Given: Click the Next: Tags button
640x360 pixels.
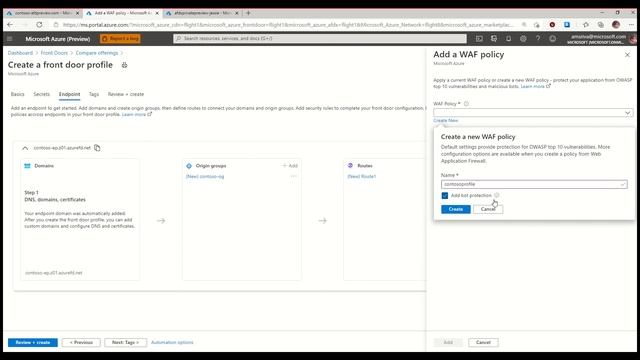Looking at the screenshot, I should [125, 342].
